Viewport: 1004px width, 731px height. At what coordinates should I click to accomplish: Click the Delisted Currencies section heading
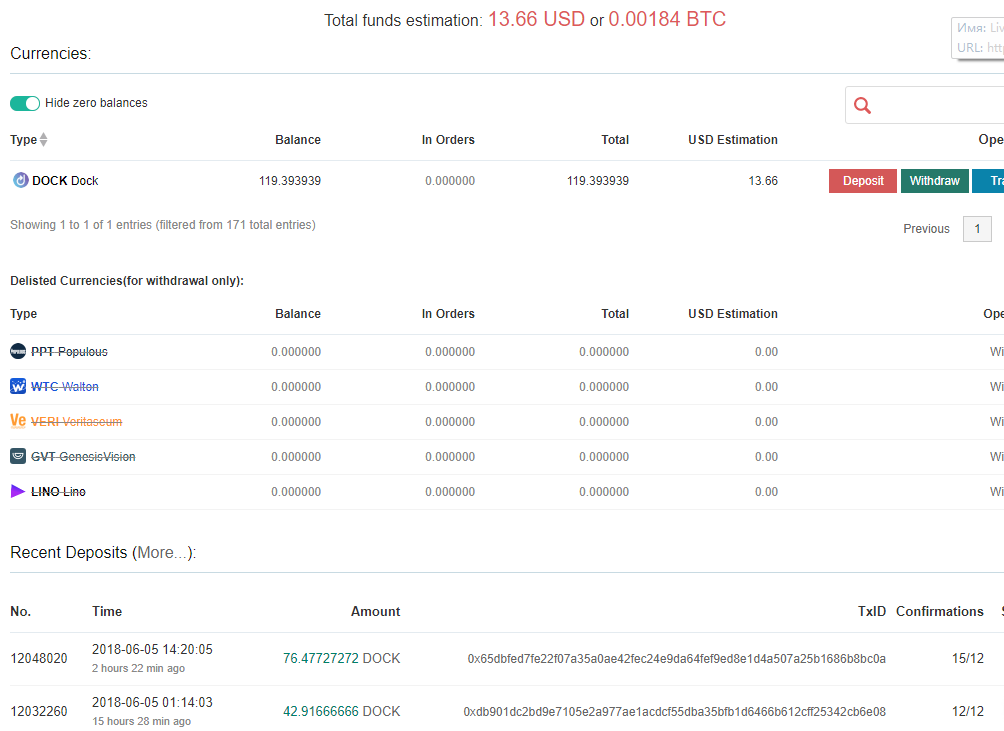pyautogui.click(x=127, y=281)
